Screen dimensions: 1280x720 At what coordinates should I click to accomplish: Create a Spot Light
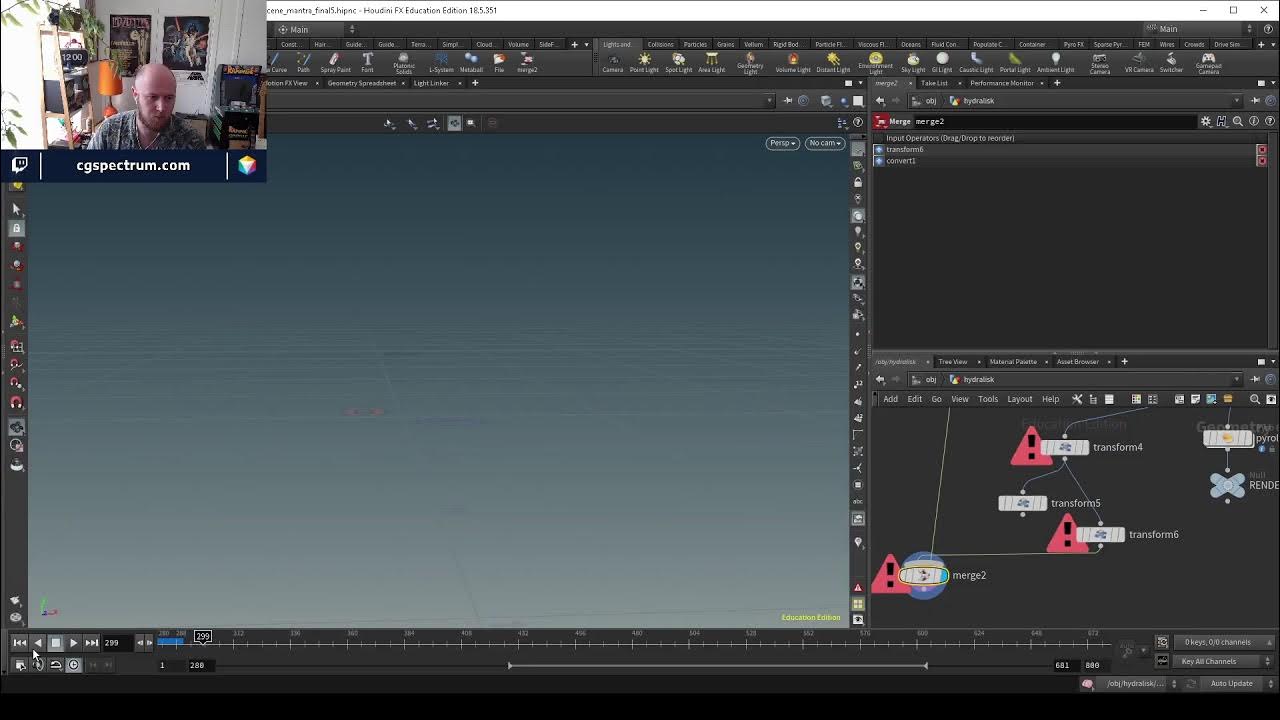click(678, 62)
